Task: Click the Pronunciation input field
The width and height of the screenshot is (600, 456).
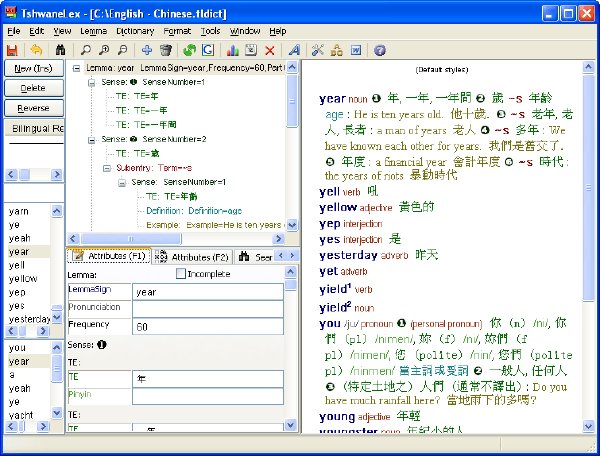Action: pos(208,309)
